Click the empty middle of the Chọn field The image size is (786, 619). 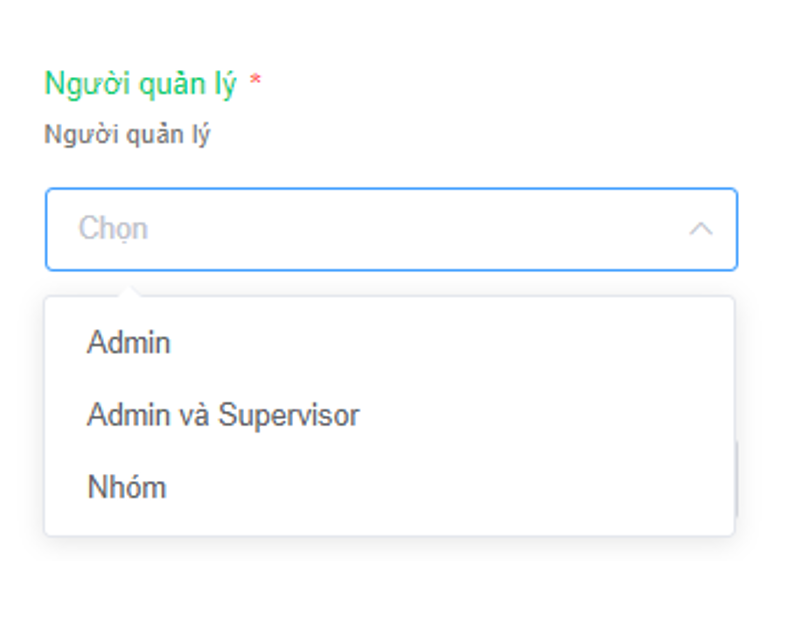point(400,229)
